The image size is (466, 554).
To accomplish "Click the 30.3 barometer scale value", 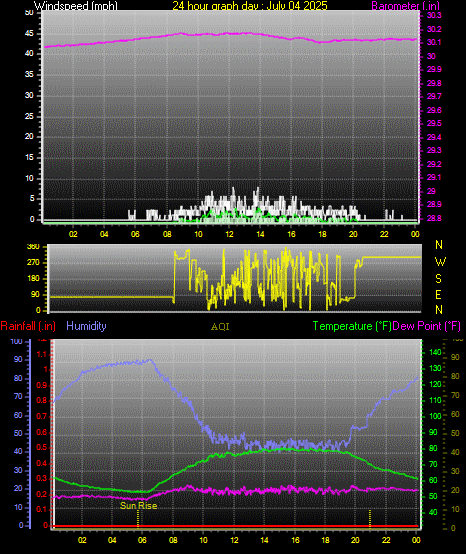I will coord(434,15).
